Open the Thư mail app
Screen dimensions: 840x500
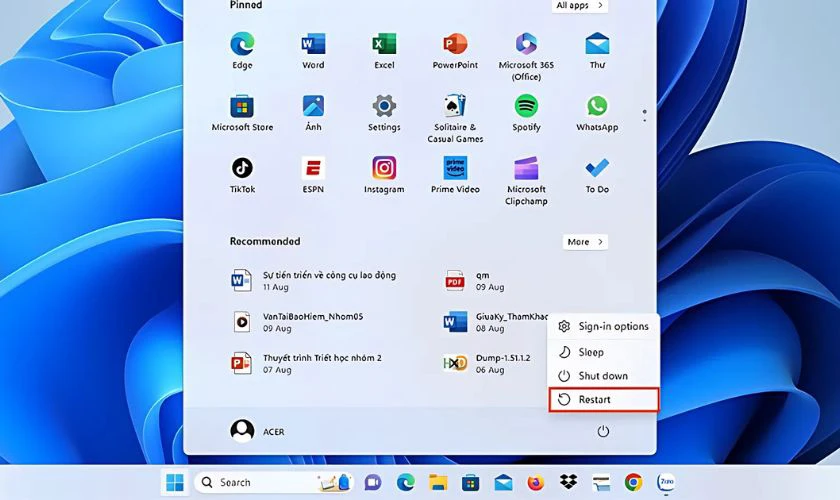click(x=597, y=50)
